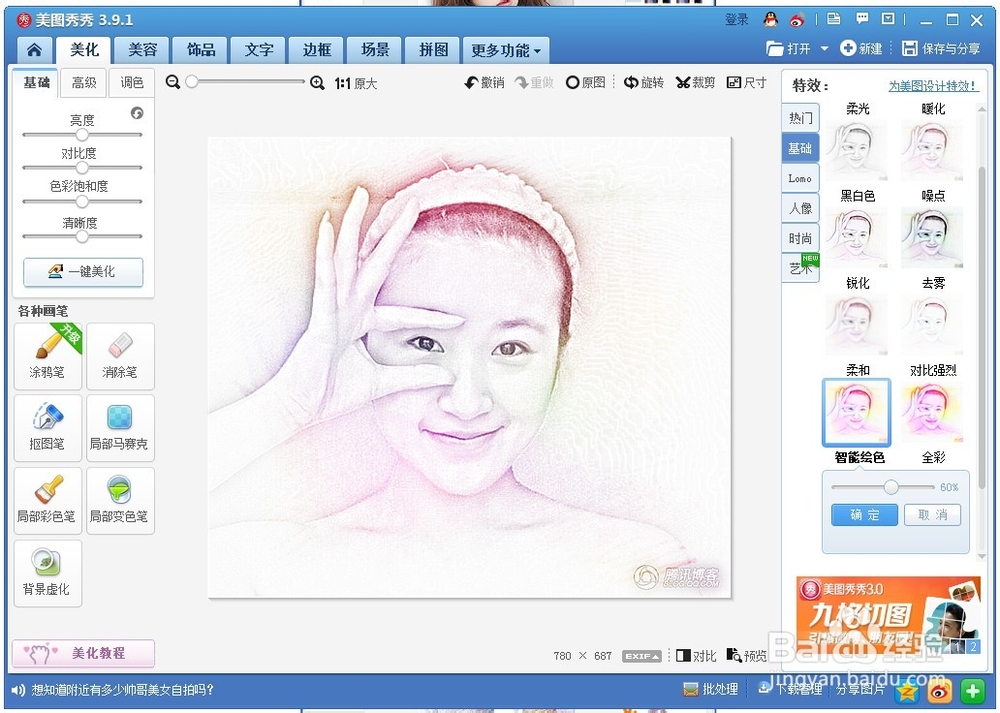This screenshot has height=713, width=1000.
Task: Reset adjustments with the circular arrow icon
Action: 137,113
